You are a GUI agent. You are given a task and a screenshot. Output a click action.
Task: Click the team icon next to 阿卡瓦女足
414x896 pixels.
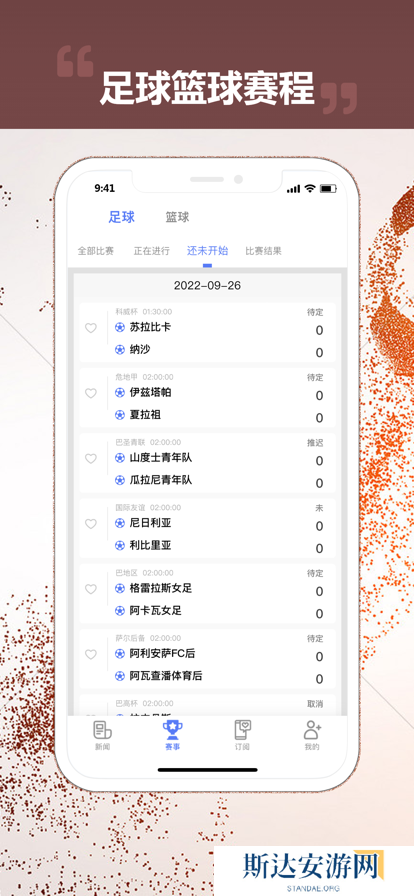tap(120, 611)
